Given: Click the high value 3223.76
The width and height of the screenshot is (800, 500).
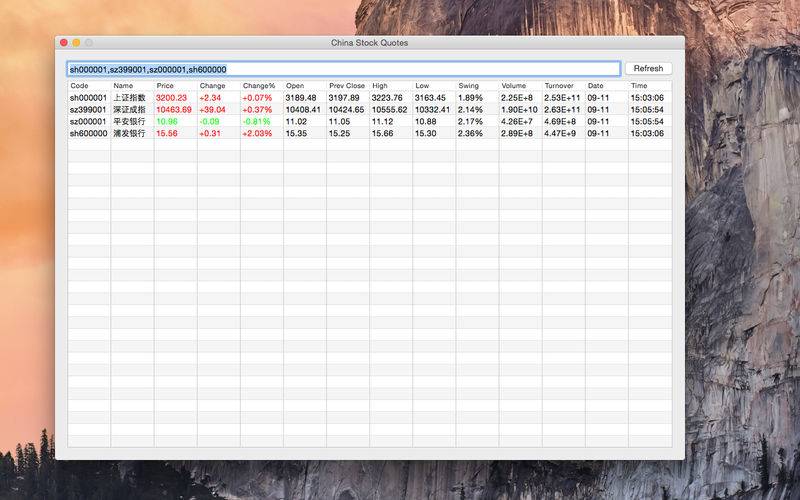Looking at the screenshot, I should click(387, 97).
